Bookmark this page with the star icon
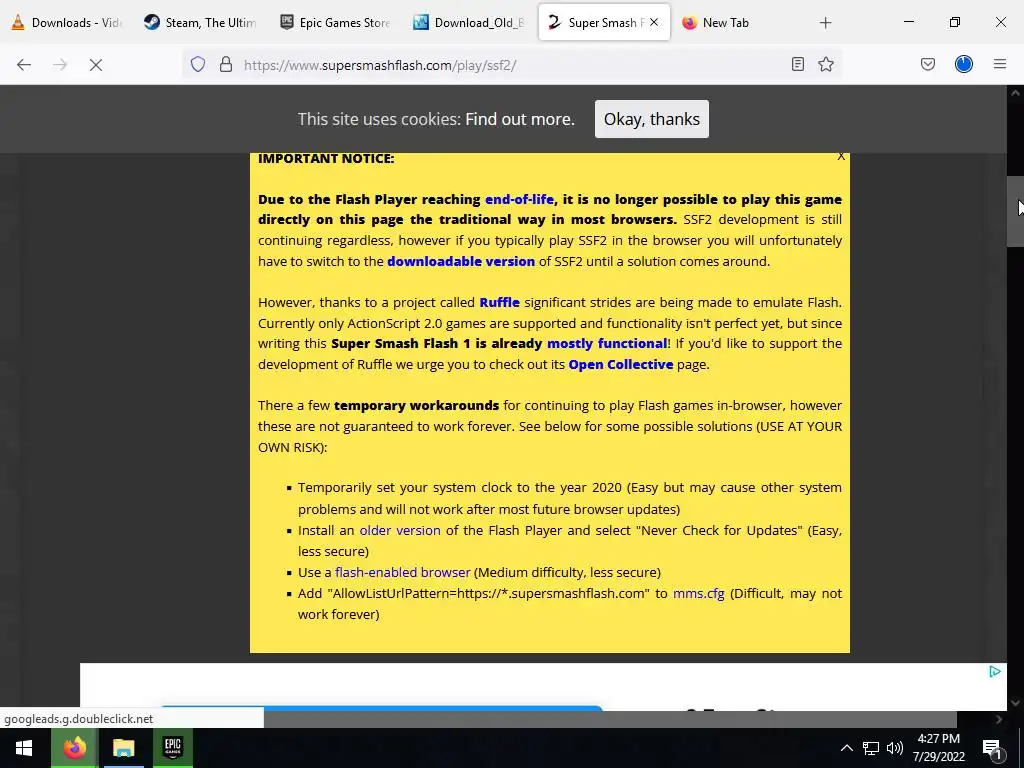Viewport: 1024px width, 768px height. point(826,64)
